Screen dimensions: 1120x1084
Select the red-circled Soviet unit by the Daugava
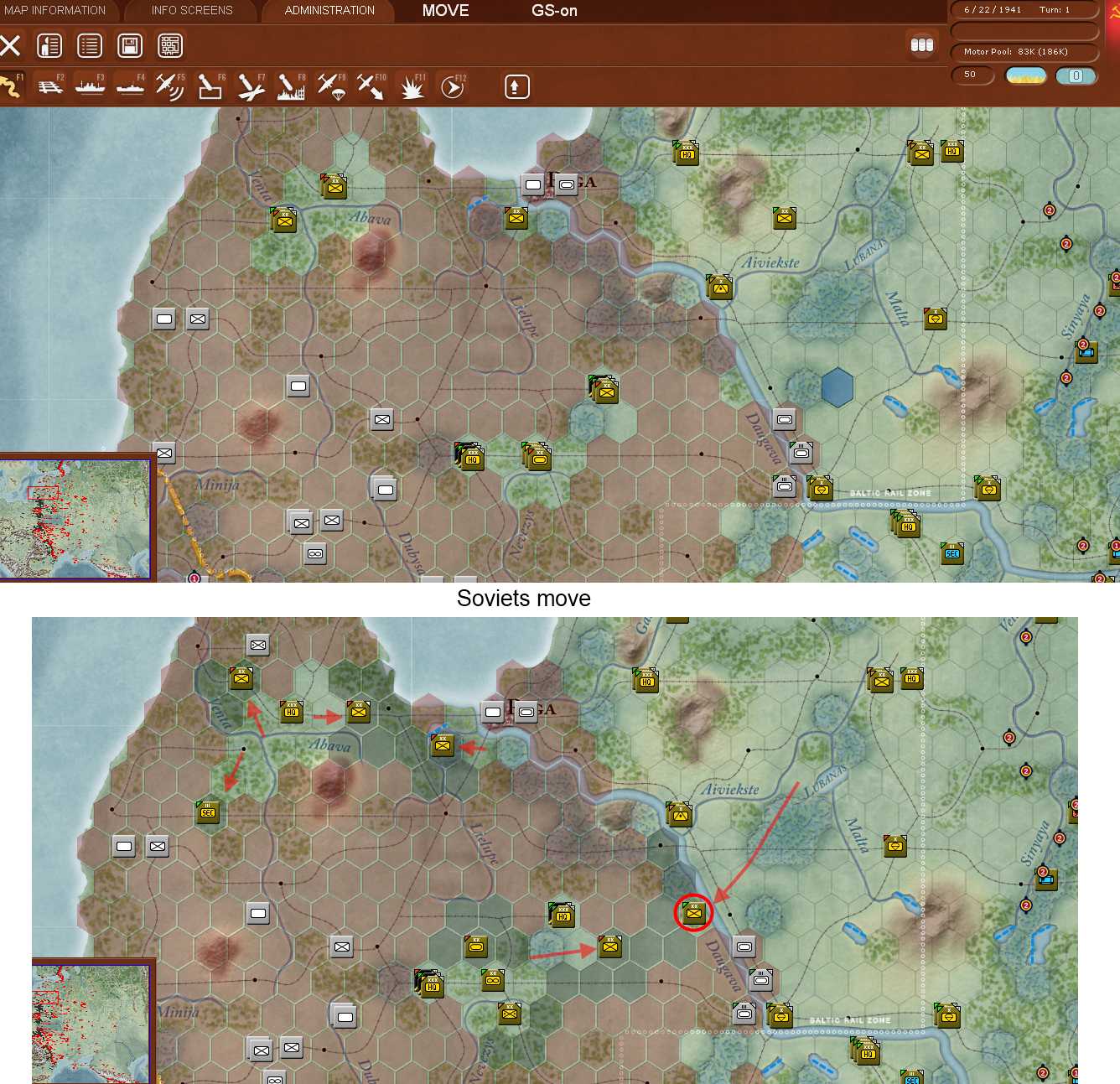[693, 912]
